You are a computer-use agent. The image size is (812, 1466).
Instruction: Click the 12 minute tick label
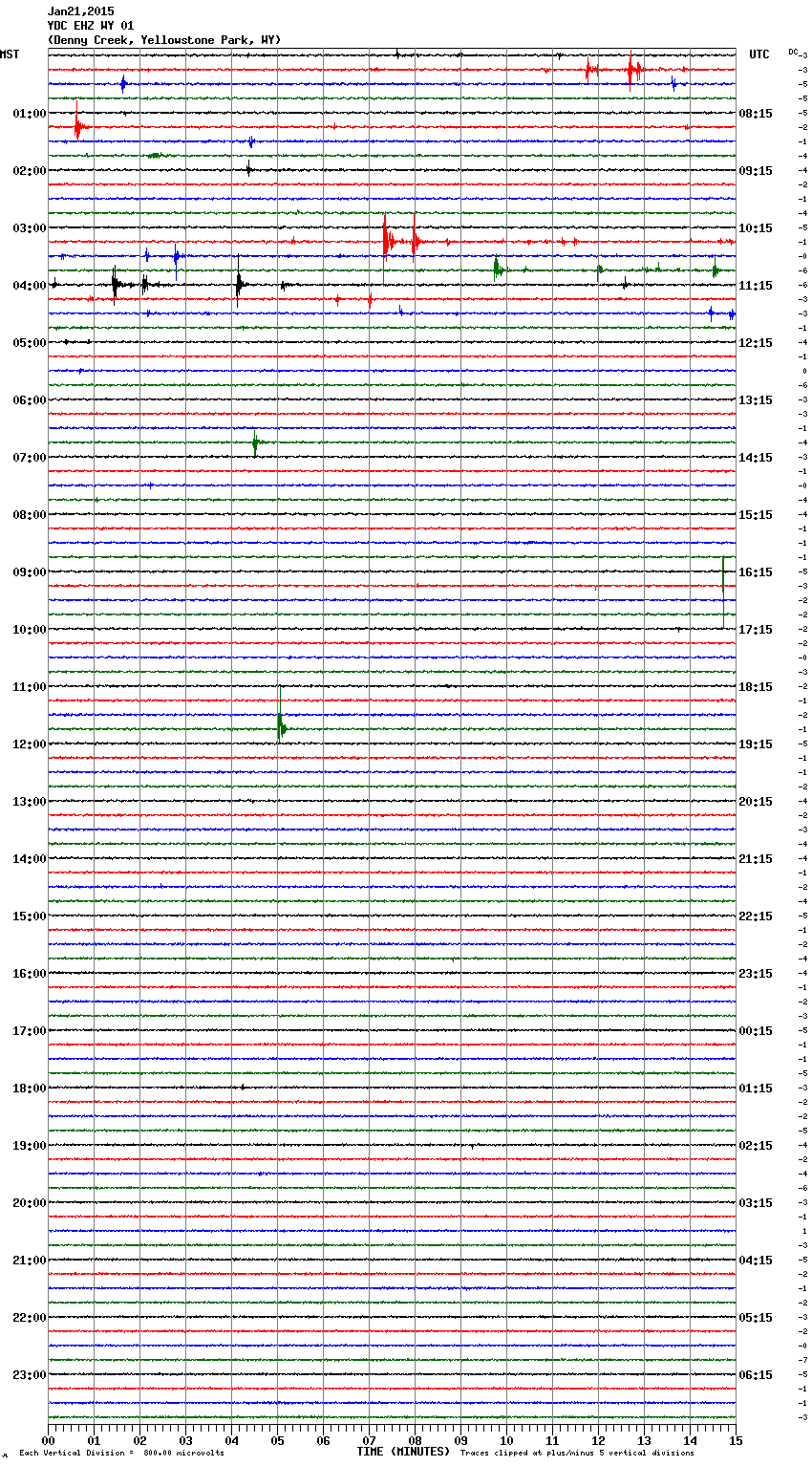[x=598, y=1440]
